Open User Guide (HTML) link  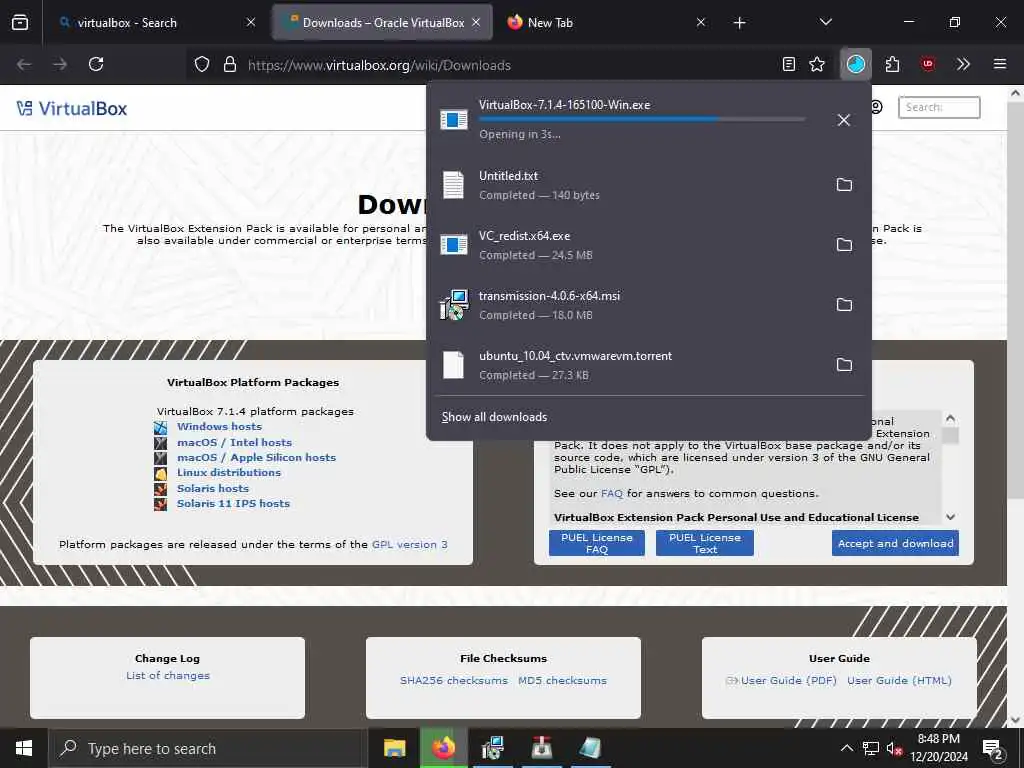[x=899, y=680]
